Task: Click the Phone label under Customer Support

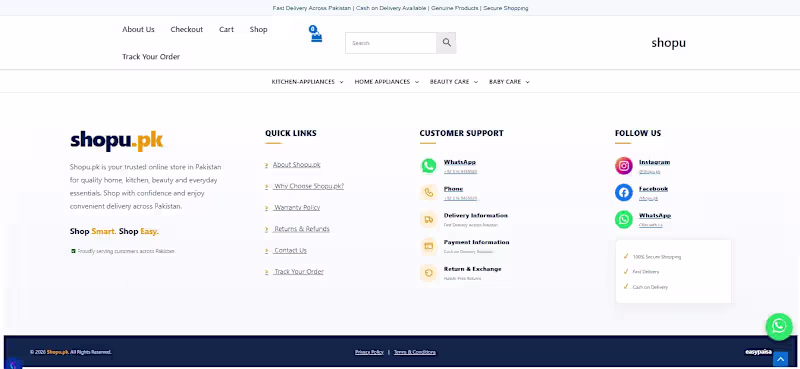Action: (x=454, y=189)
